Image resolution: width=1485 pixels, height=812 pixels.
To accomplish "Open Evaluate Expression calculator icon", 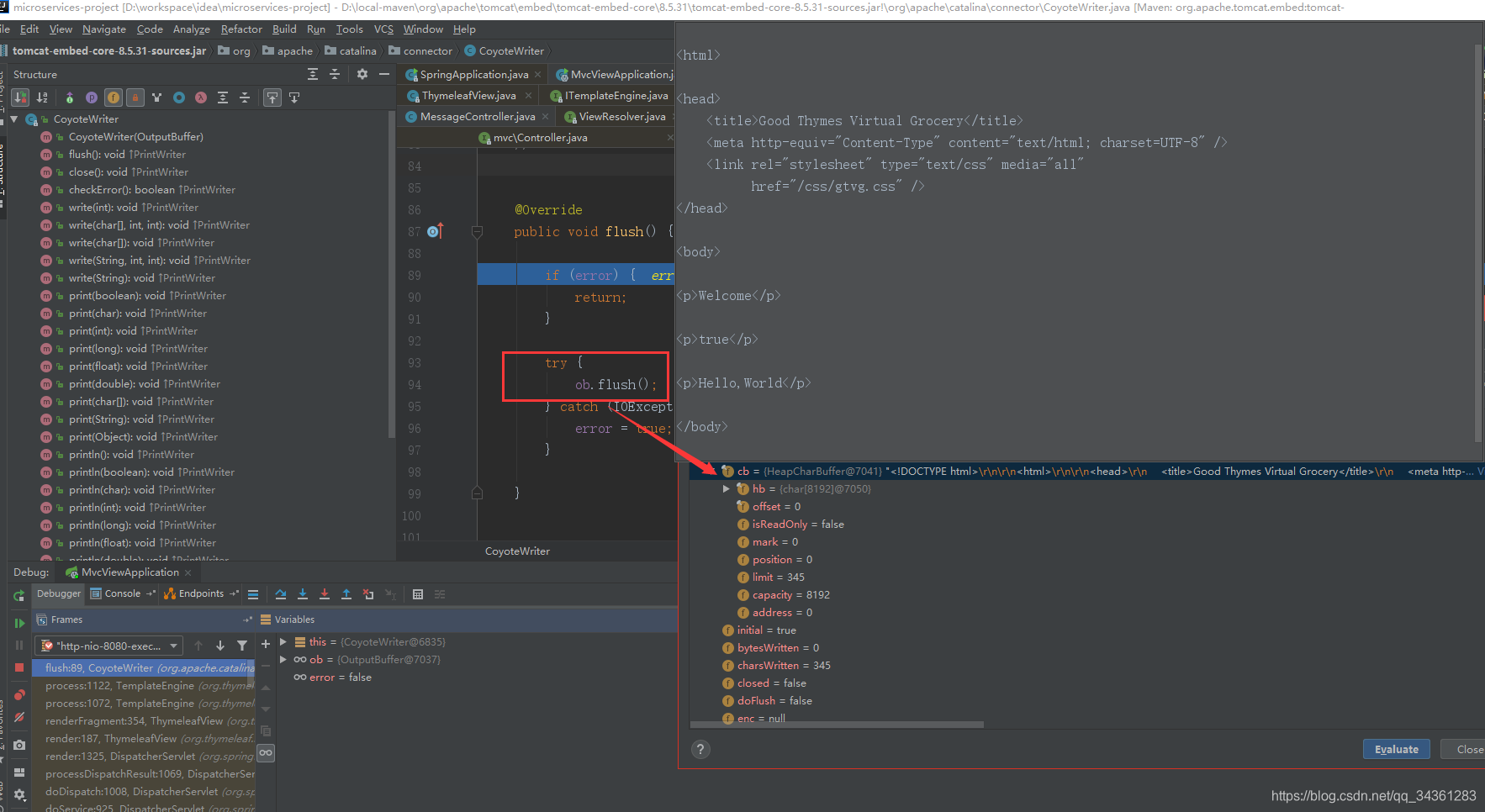I will point(418,594).
